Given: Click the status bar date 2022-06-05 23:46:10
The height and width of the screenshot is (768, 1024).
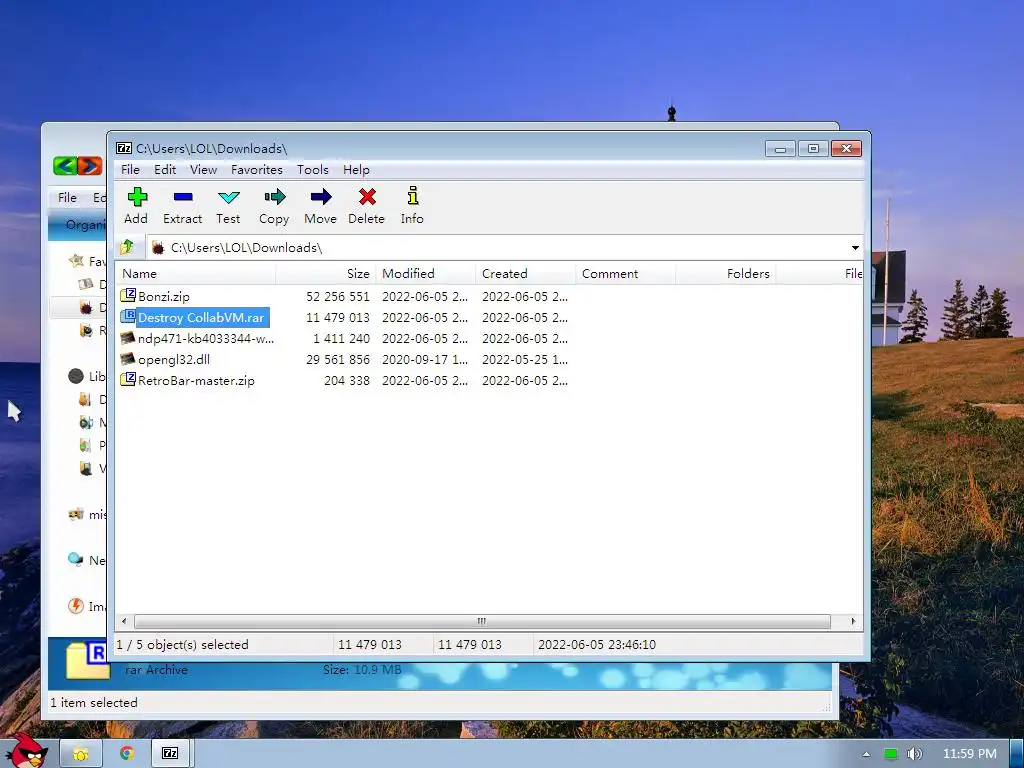Looking at the screenshot, I should tap(596, 645).
